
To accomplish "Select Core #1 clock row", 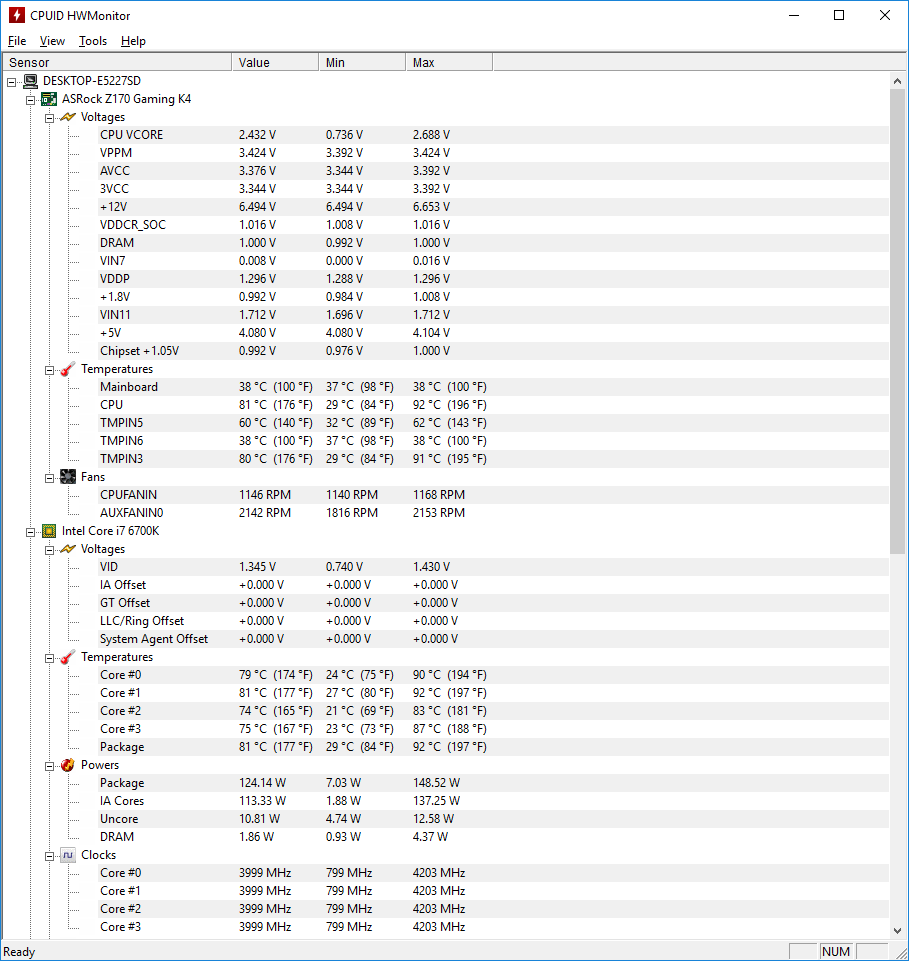I will (x=493, y=891).
